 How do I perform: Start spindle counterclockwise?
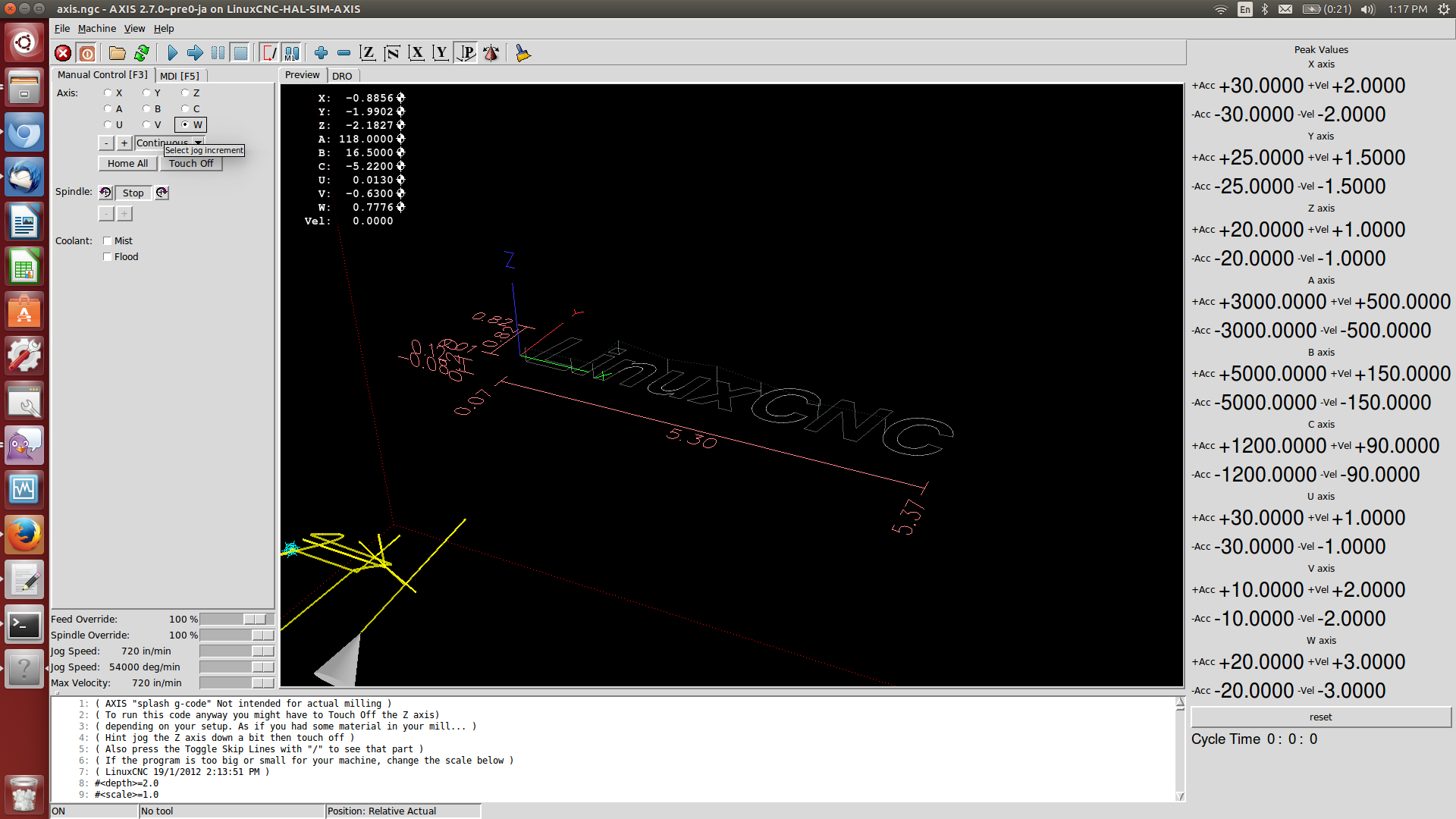point(105,193)
